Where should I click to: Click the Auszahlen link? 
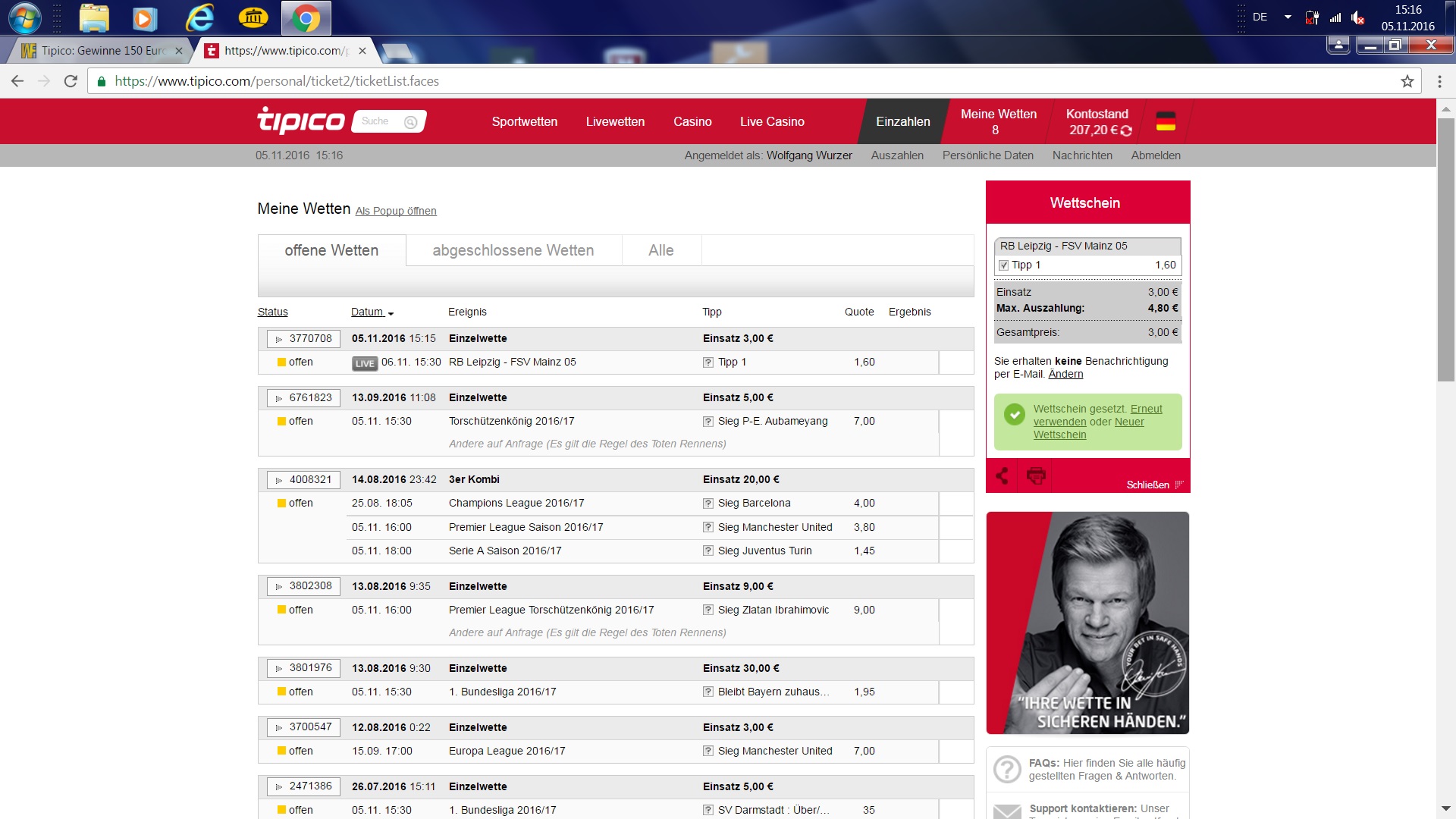[897, 155]
